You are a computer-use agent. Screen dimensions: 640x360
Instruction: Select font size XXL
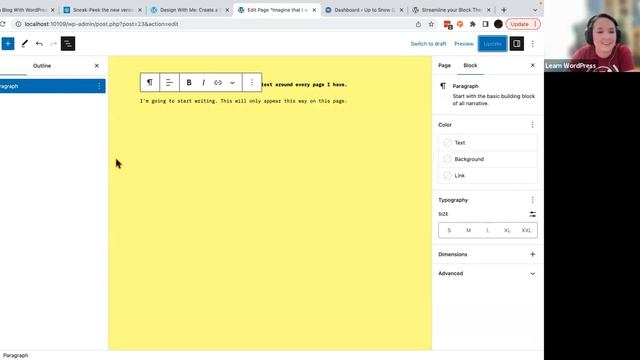click(527, 231)
